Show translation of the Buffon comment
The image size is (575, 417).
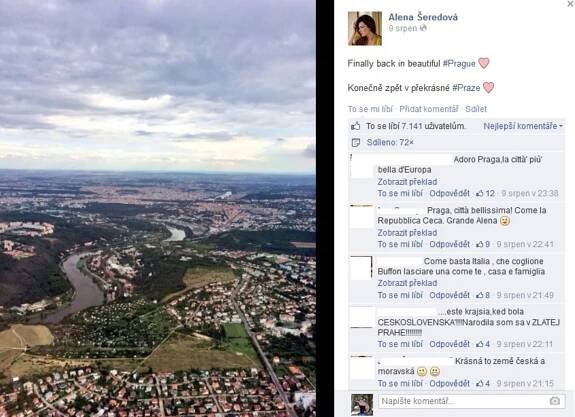pos(407,283)
